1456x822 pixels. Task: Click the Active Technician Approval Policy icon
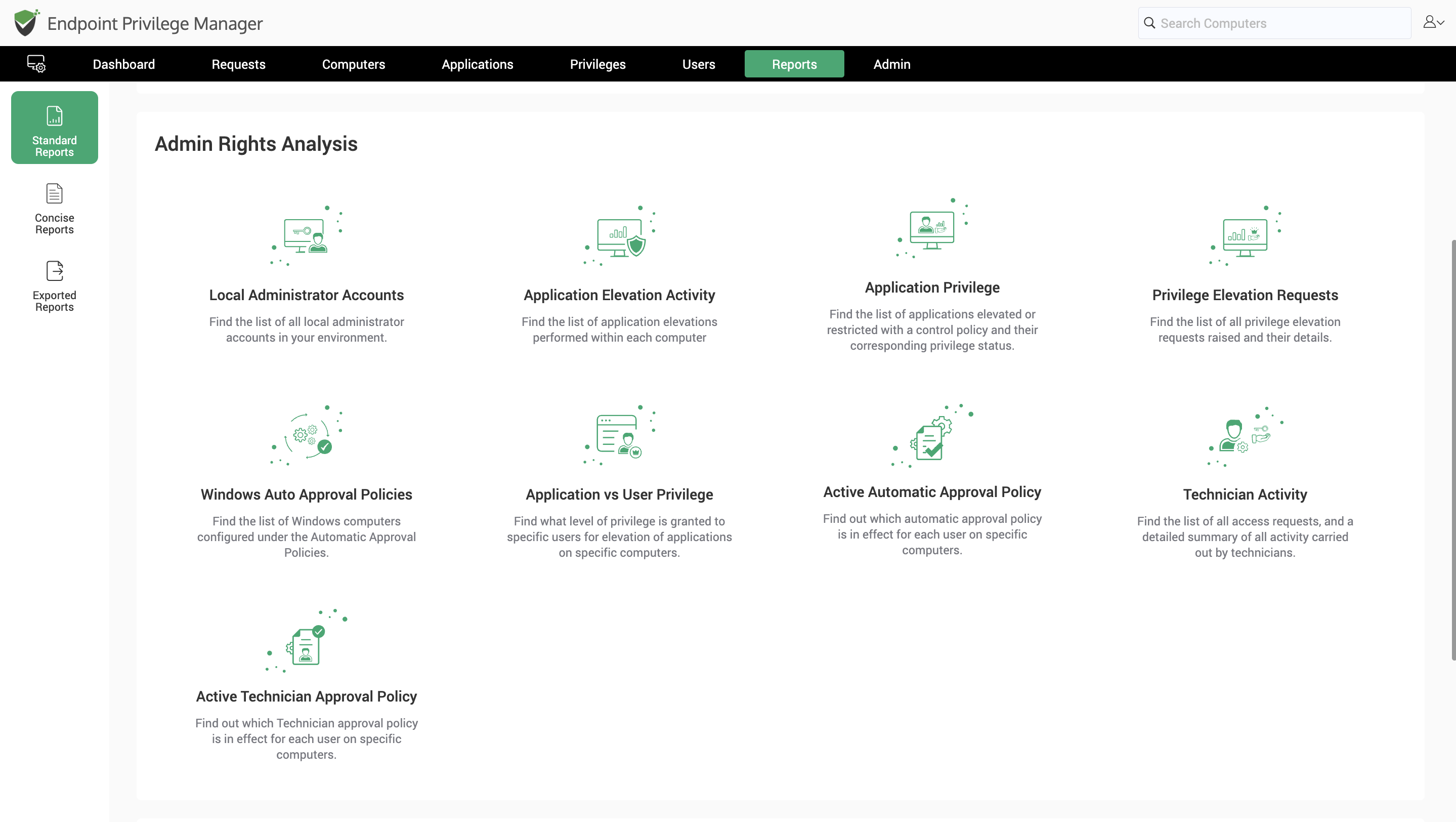[307, 640]
